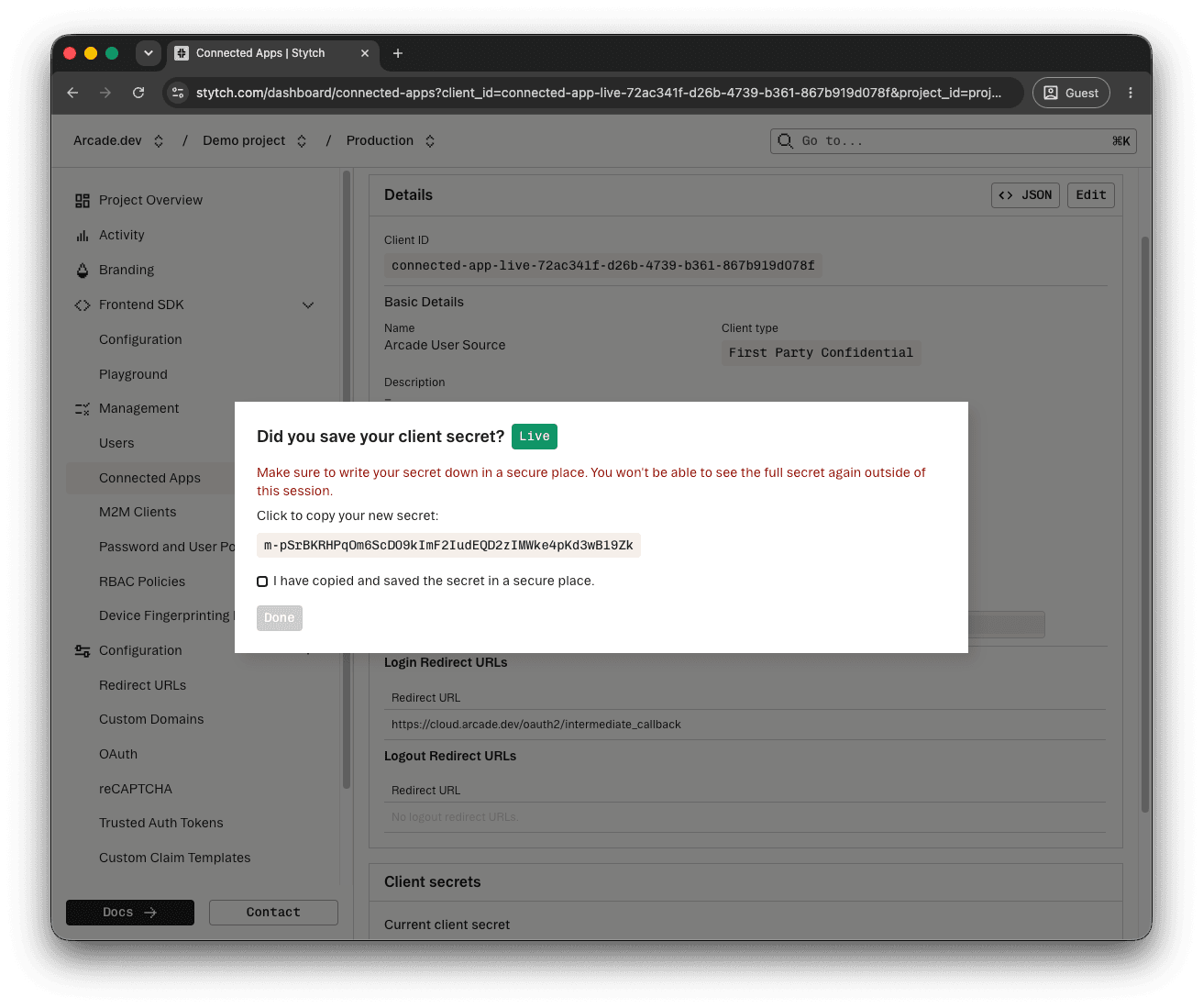1203x1008 pixels.
Task: Click the intermediate_callback redirect URL text
Action: tap(535, 725)
